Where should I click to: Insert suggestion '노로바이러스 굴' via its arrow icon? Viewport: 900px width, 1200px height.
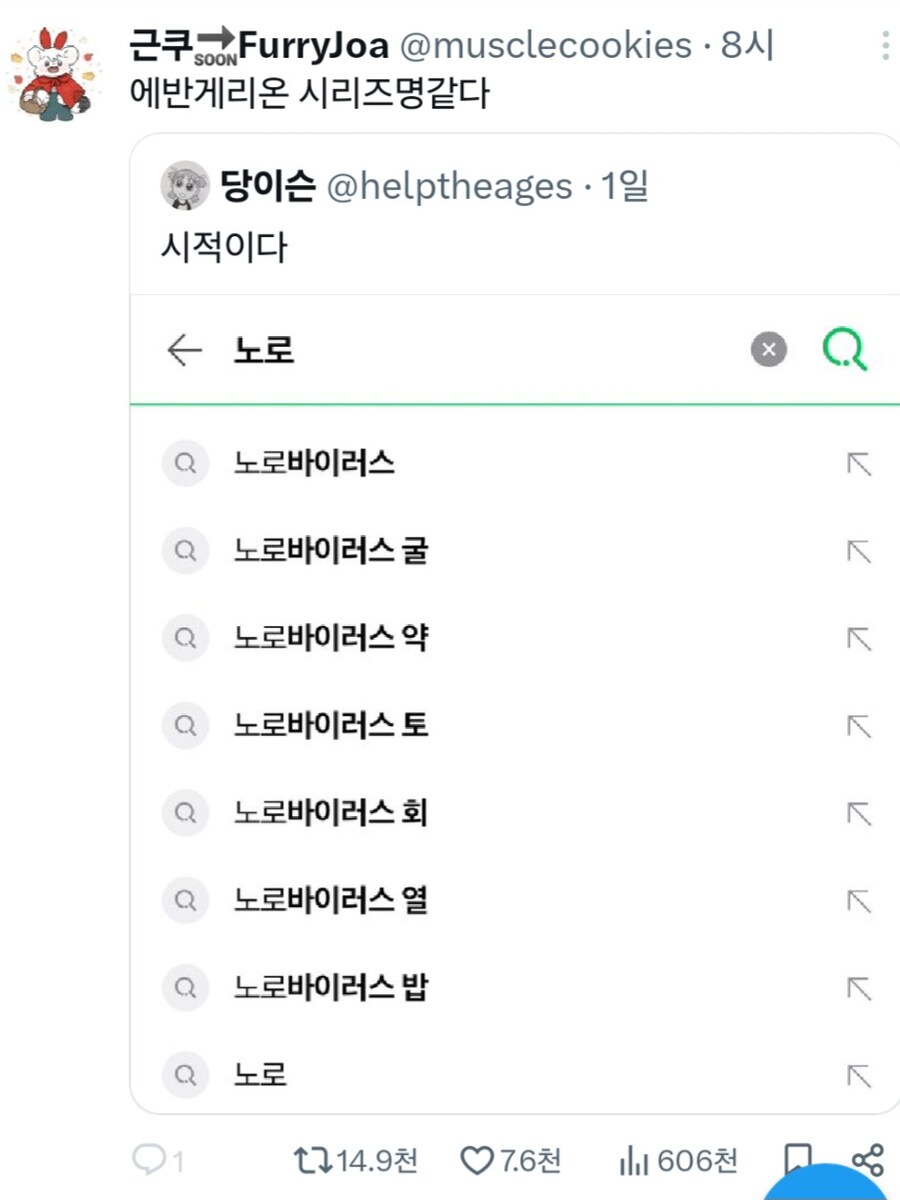[858, 550]
